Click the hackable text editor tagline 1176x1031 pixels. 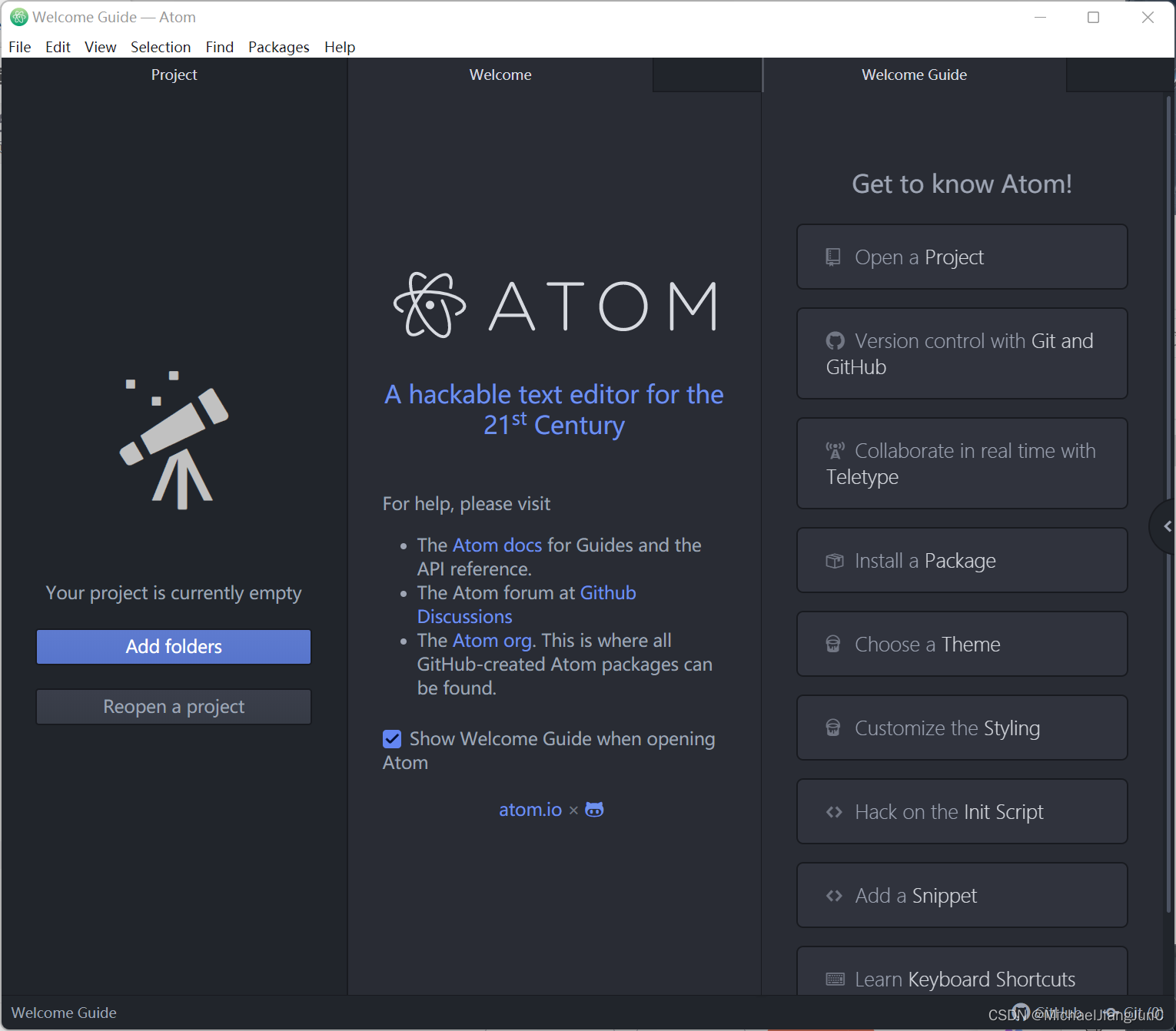554,409
